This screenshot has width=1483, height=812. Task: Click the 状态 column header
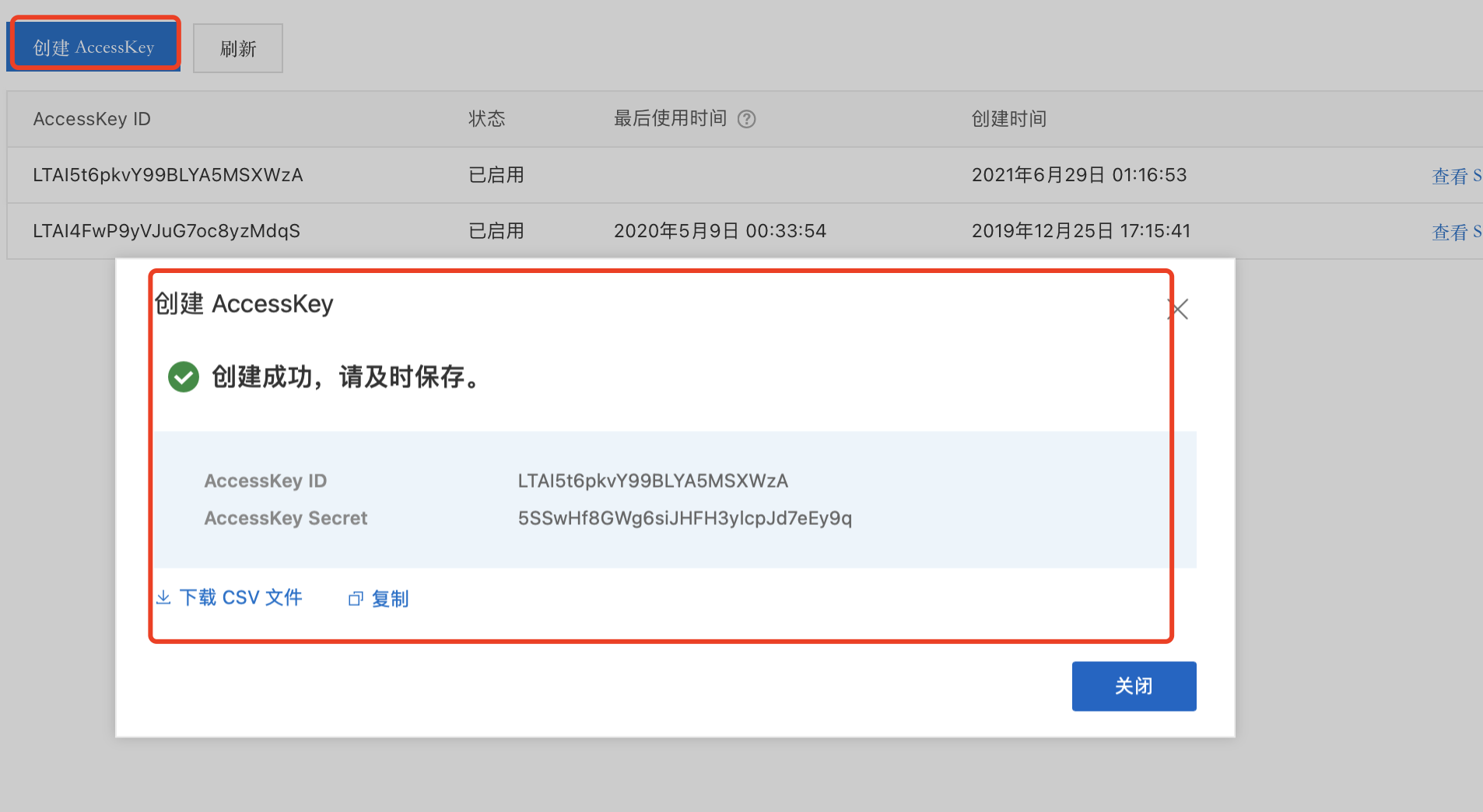click(486, 118)
